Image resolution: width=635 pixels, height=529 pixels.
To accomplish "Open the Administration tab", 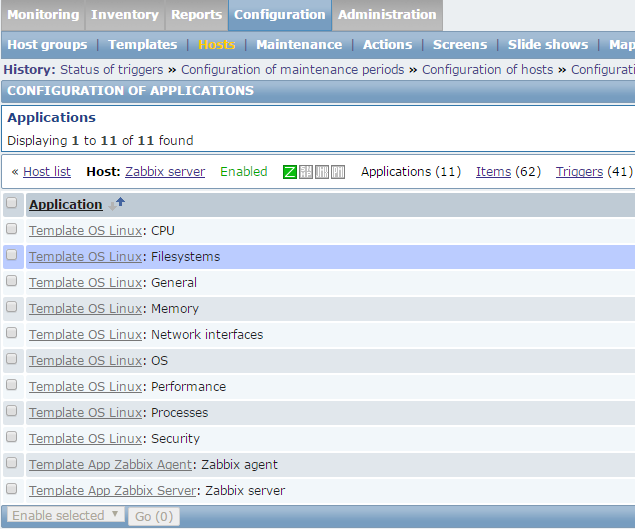I will click(387, 15).
